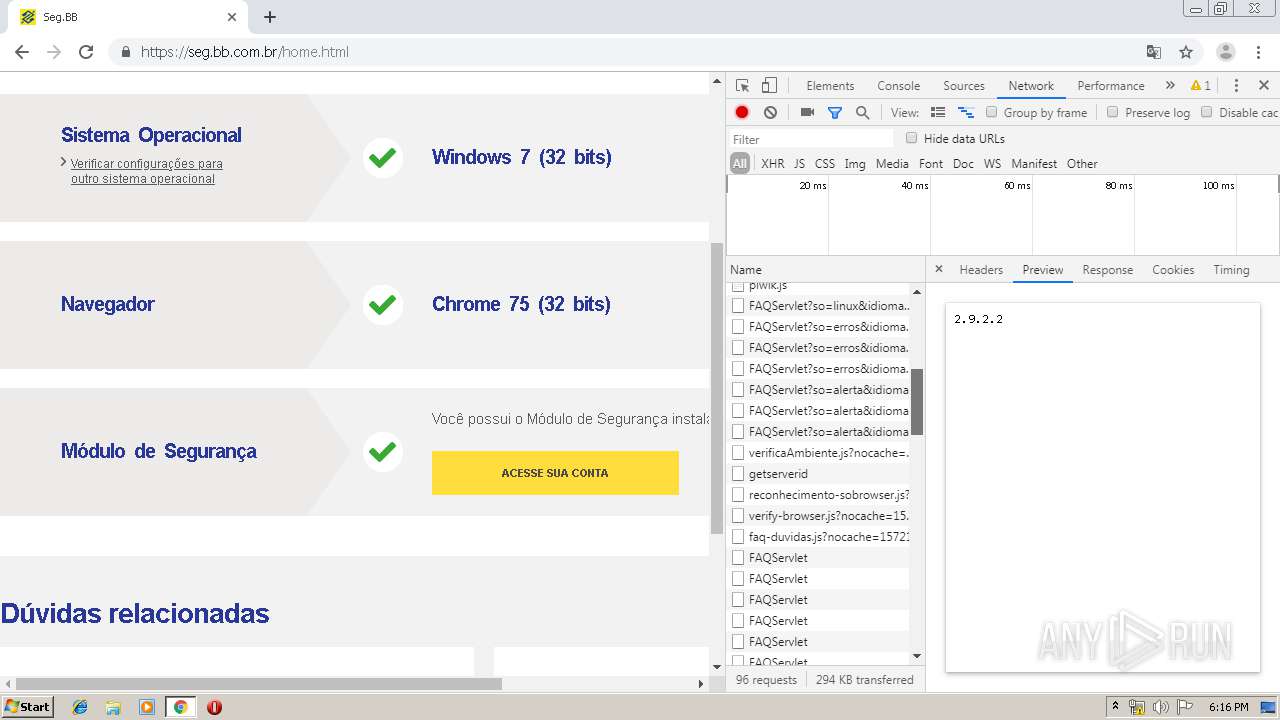Select the getserverid request row
Viewport: 1280px width, 720px height.
click(x=818, y=474)
